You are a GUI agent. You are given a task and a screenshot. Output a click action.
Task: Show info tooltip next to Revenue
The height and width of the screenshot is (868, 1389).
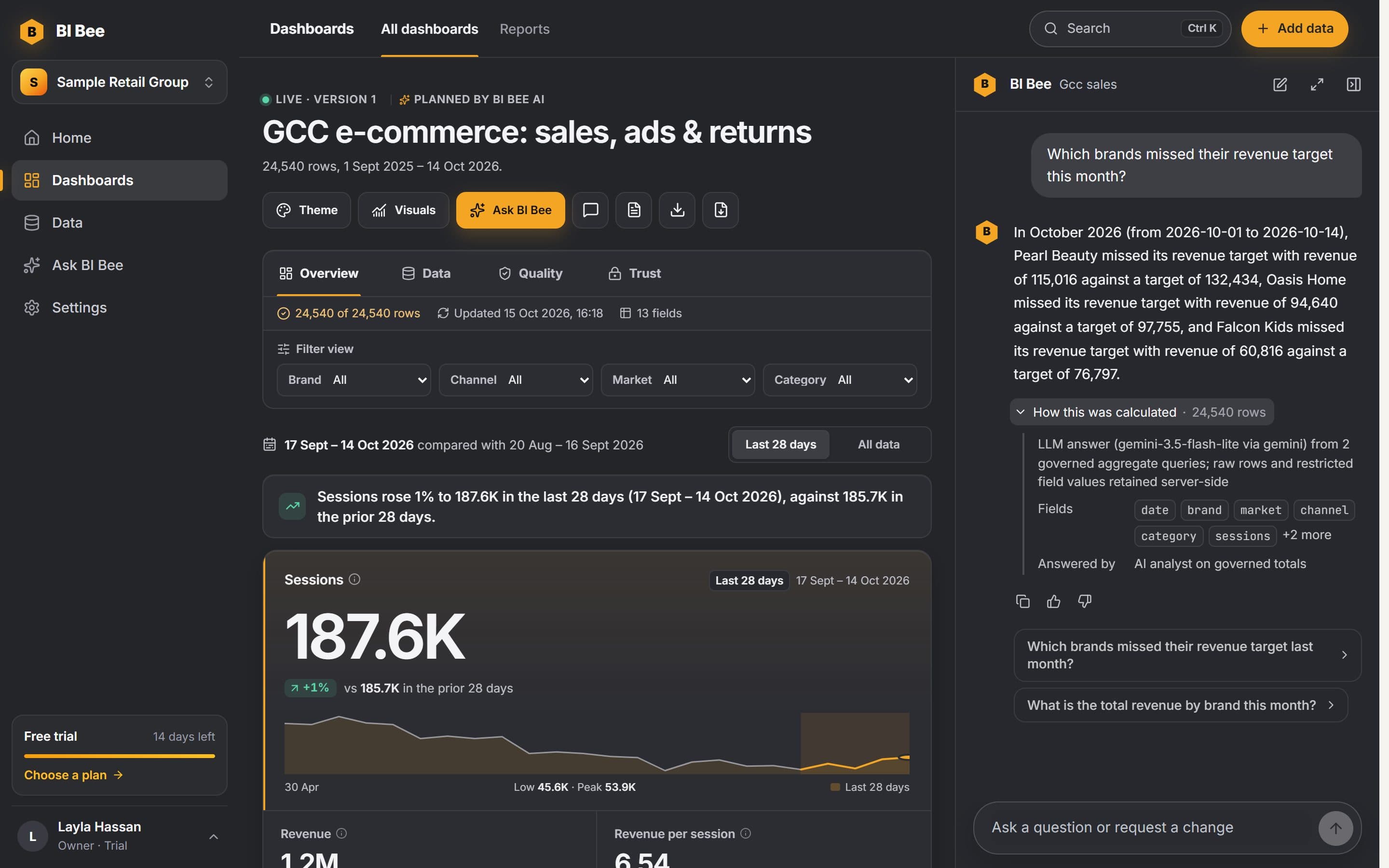pos(341,833)
